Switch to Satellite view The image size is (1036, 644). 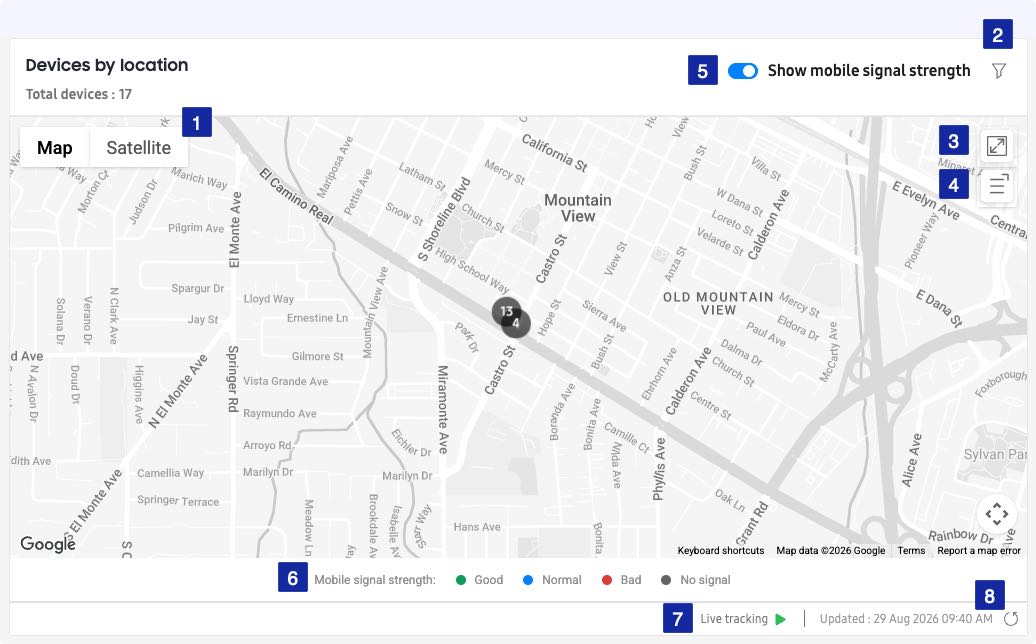[139, 148]
